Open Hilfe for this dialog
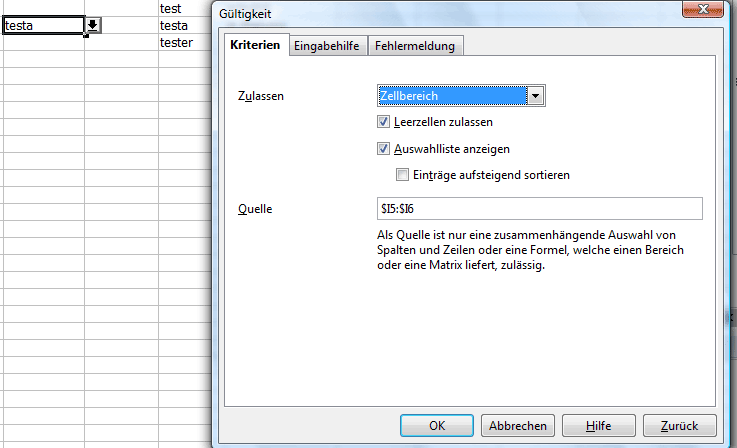 click(598, 425)
